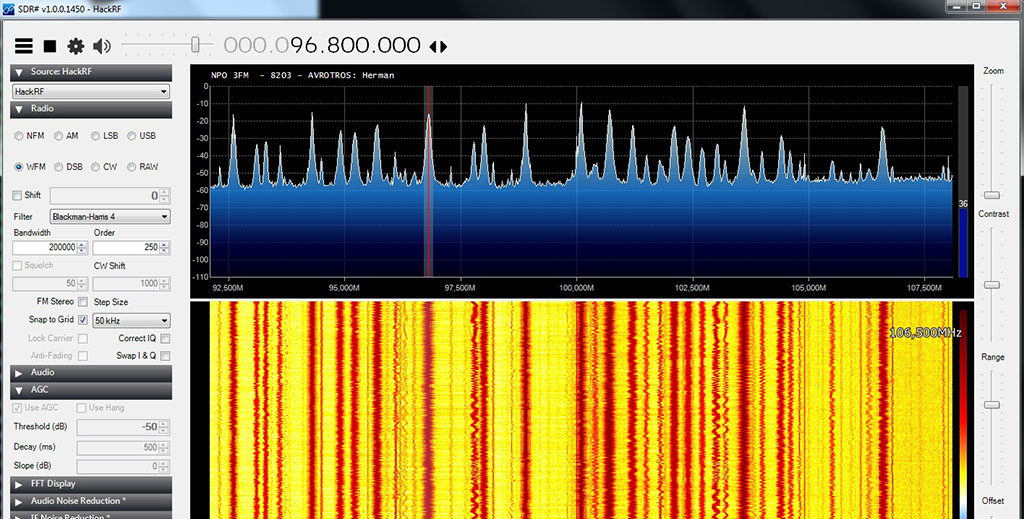Expand the FFT Display panel
Screen dimensions: 1024x519
coord(19,484)
